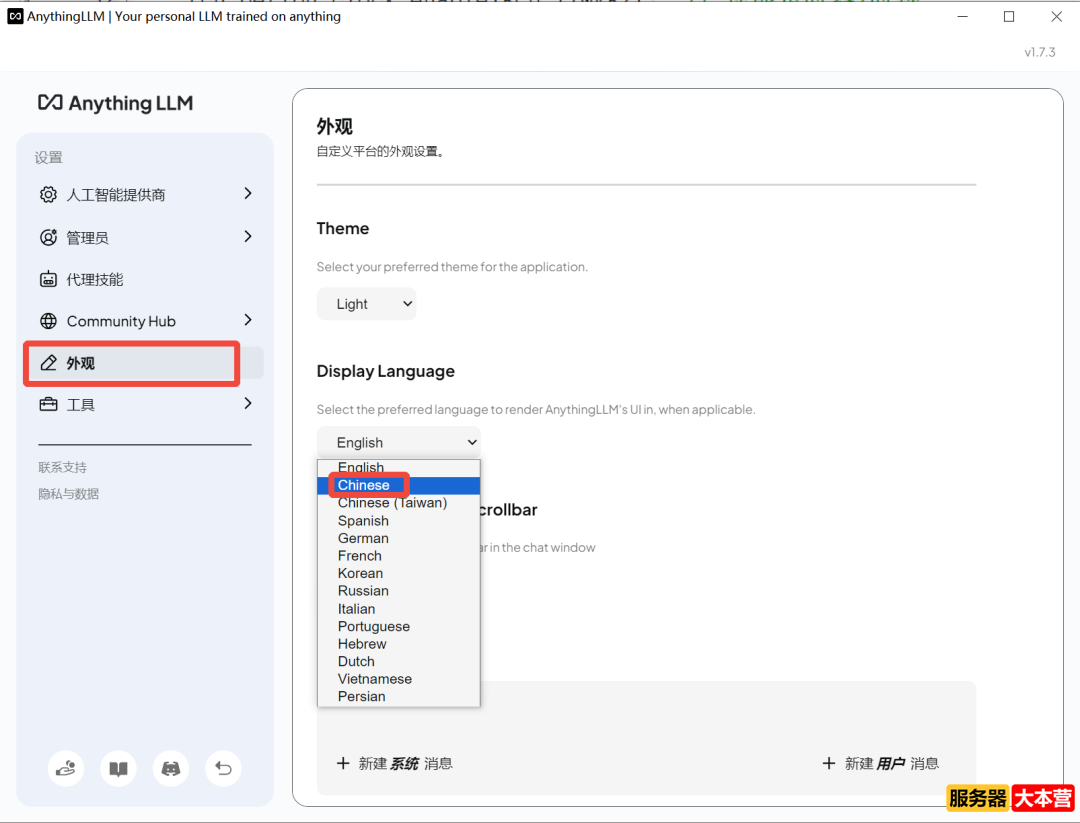Click the 隐私与数据 link
Screen dimensions: 1080x823
pyautogui.click(x=69, y=494)
